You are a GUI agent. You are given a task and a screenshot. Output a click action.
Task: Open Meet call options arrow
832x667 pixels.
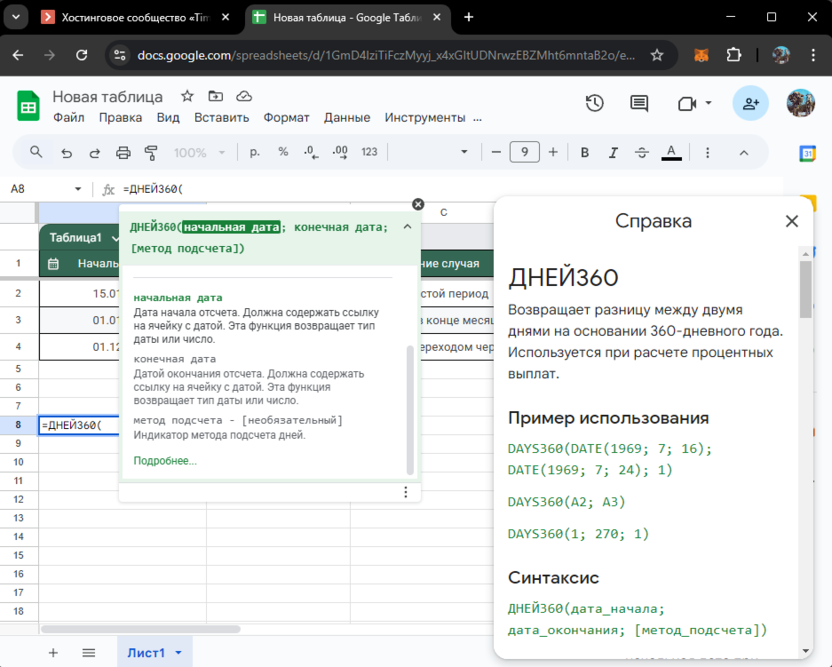tap(708, 103)
